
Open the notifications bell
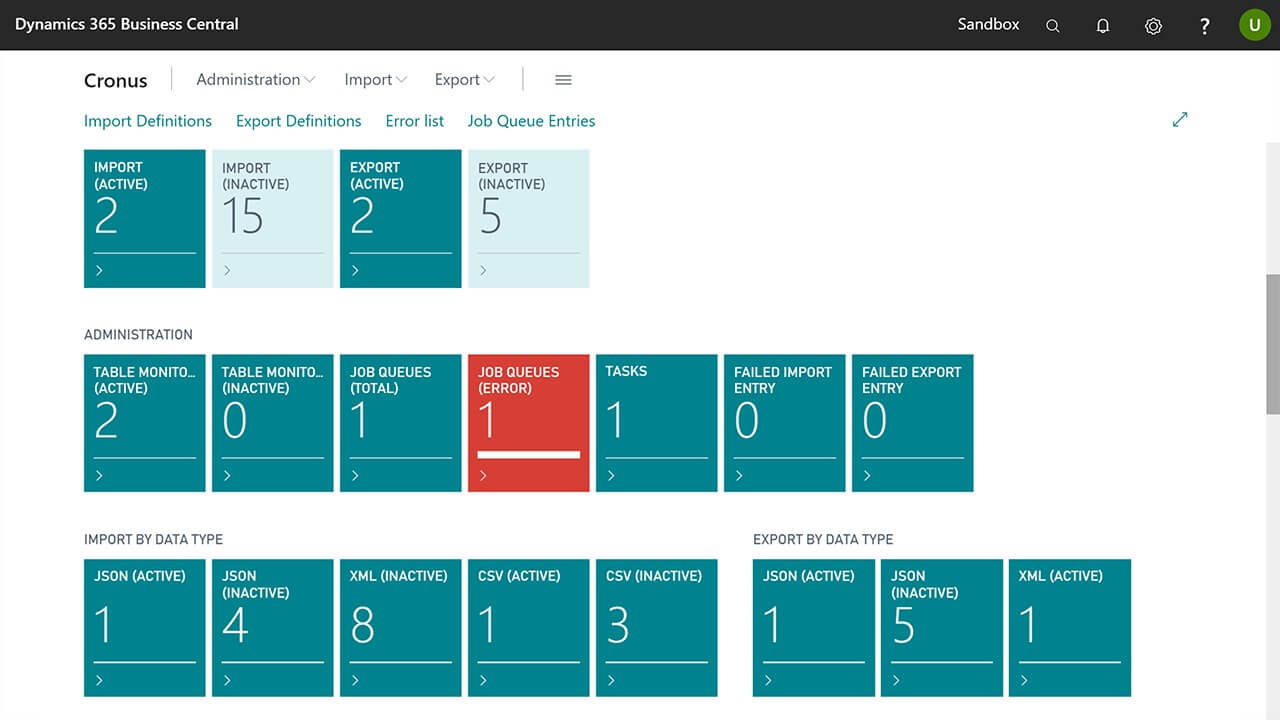(x=1103, y=26)
